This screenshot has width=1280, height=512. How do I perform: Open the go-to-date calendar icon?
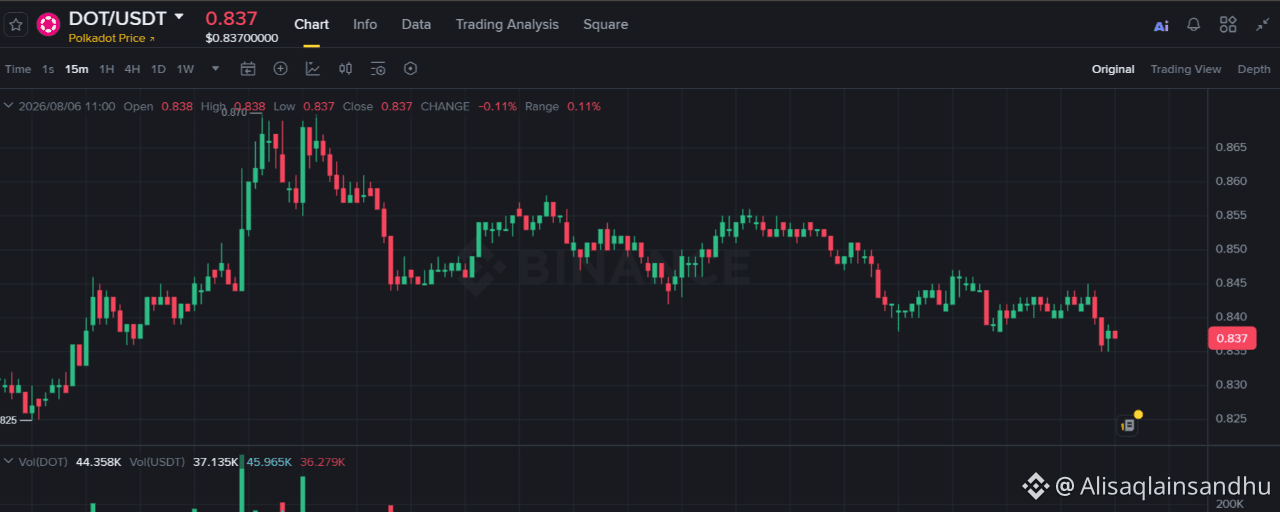click(248, 69)
